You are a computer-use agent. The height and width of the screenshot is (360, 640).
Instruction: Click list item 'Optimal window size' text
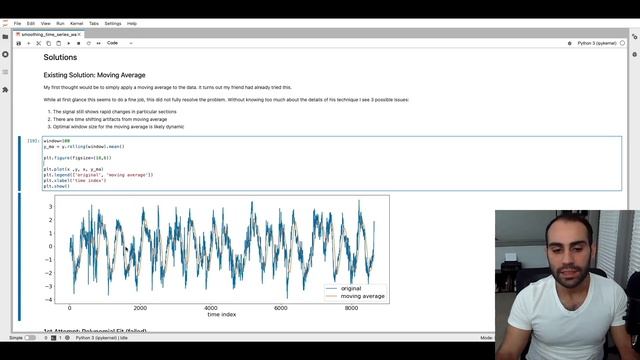(118, 127)
